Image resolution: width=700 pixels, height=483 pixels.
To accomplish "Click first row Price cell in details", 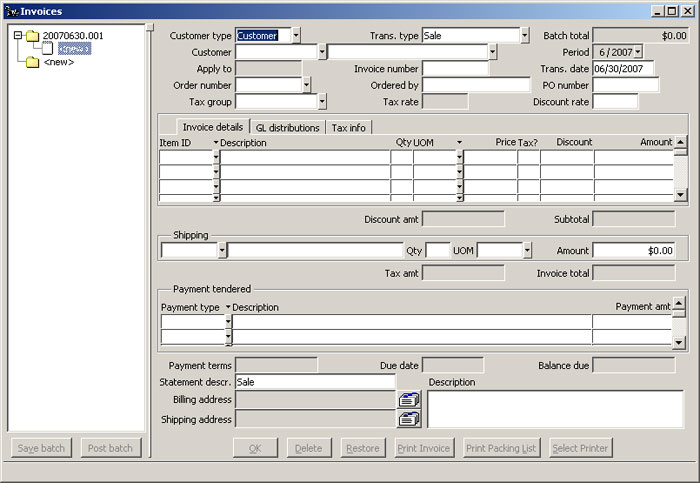I will [x=490, y=157].
